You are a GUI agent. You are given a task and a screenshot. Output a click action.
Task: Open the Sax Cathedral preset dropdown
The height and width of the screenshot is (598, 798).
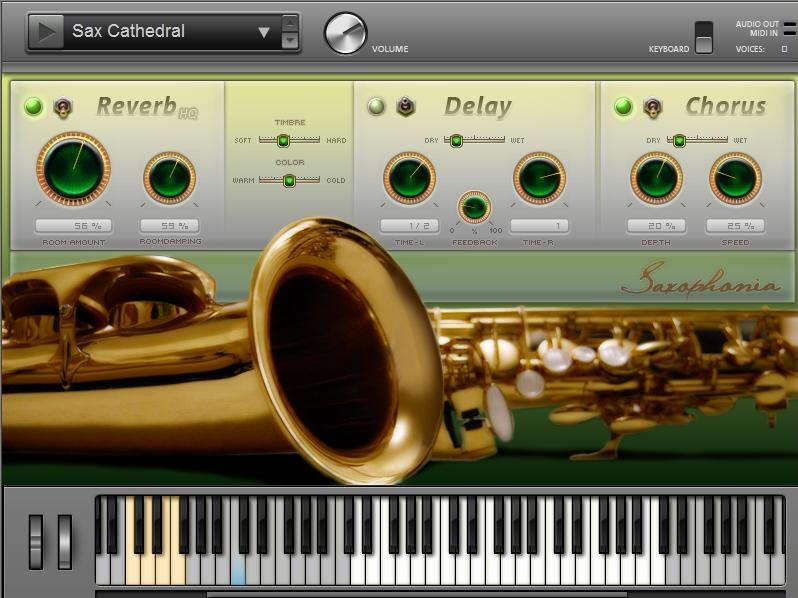[264, 33]
